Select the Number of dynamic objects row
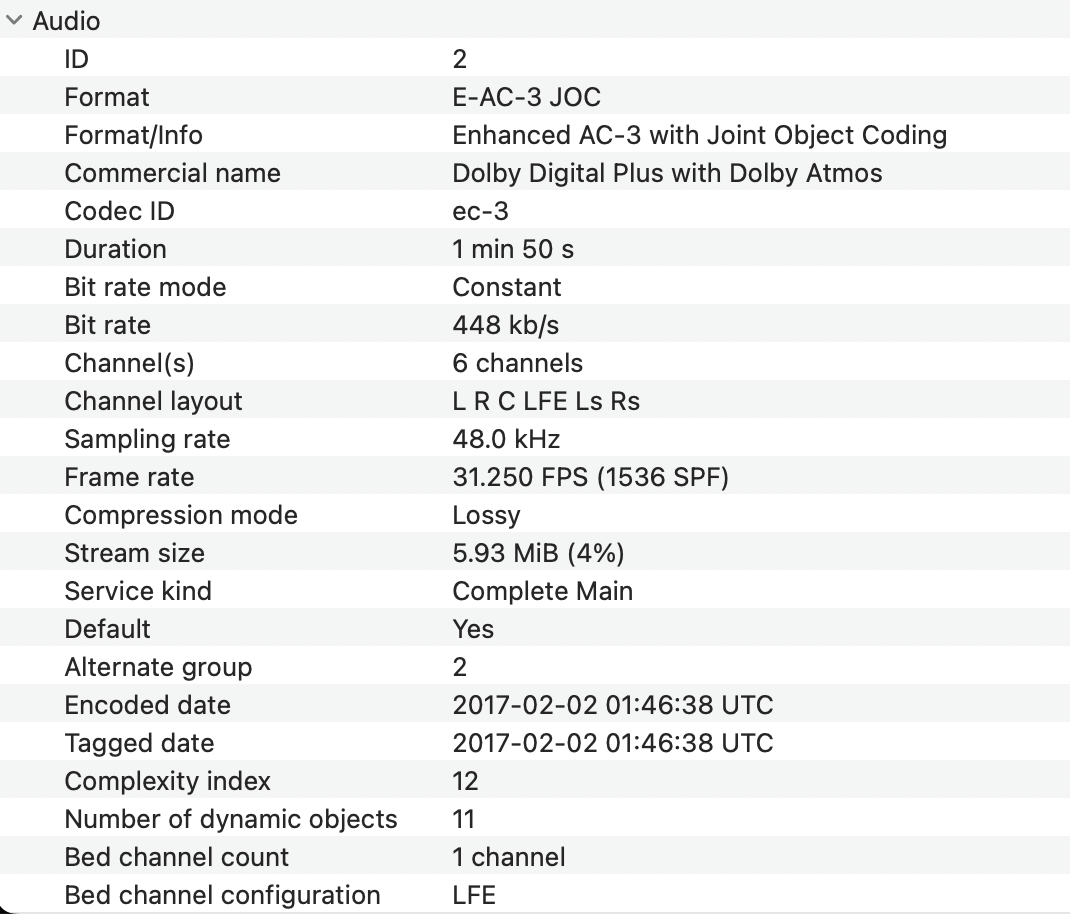 [x=230, y=819]
